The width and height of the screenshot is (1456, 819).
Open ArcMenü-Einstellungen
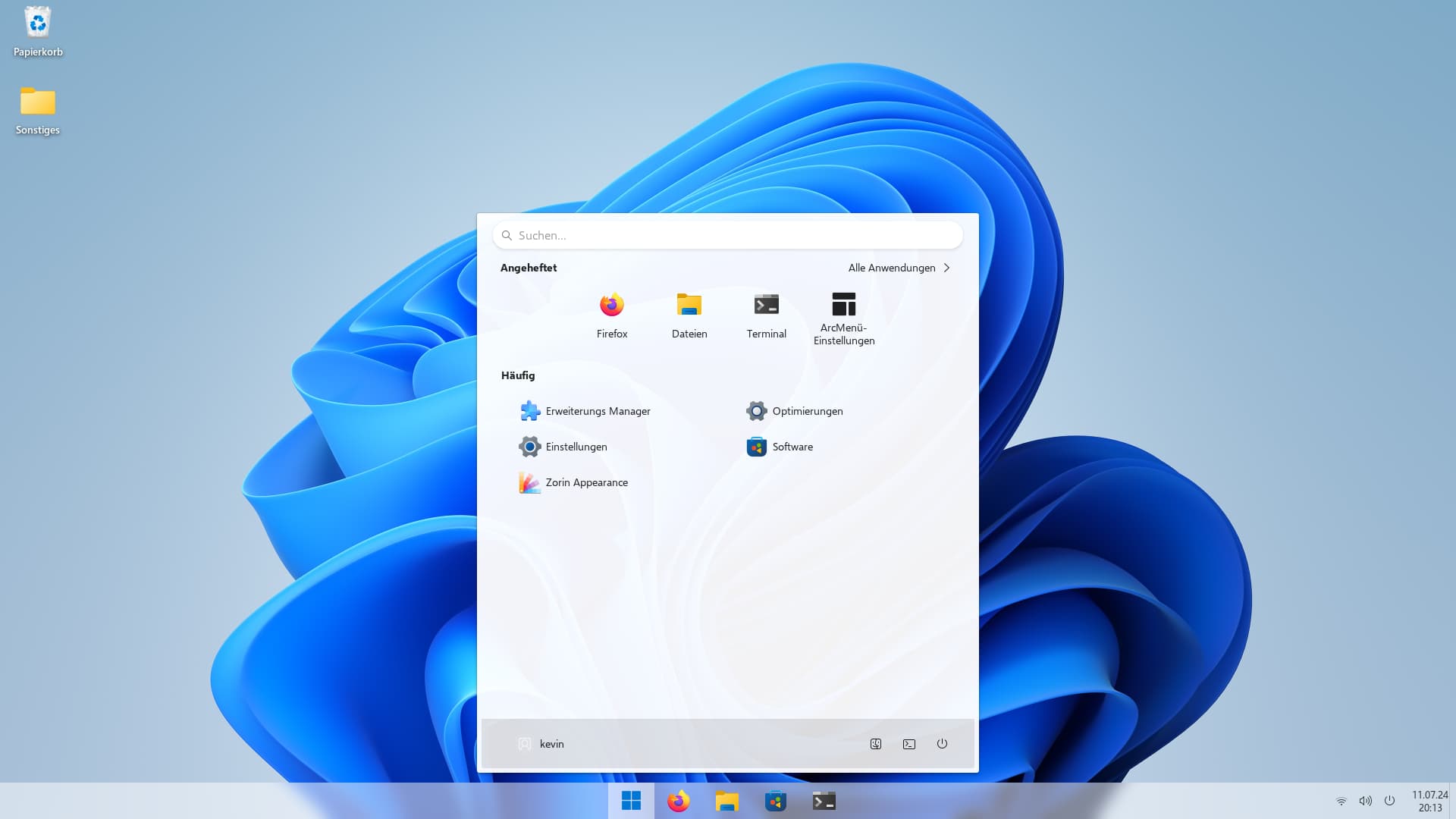pyautogui.click(x=843, y=318)
